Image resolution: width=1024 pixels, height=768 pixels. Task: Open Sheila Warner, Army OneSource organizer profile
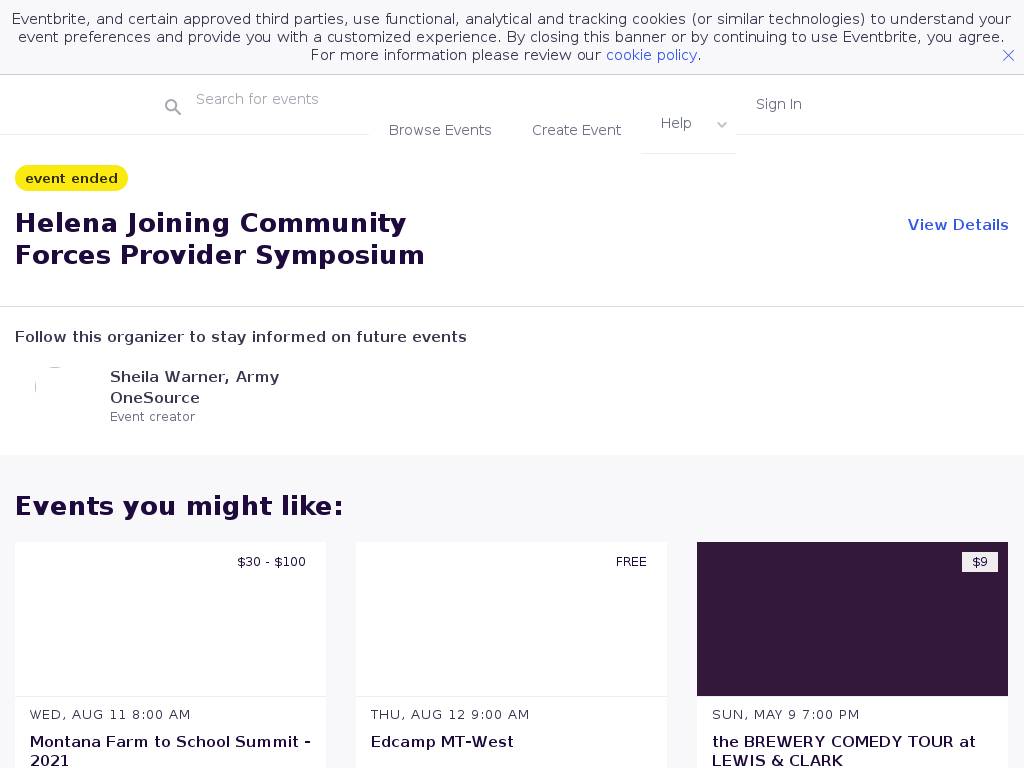pyautogui.click(x=194, y=387)
